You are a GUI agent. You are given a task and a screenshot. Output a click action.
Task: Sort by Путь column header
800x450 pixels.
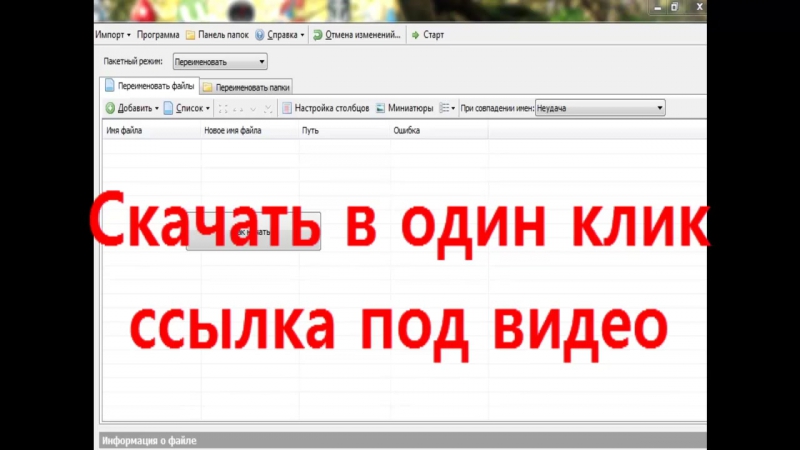click(344, 131)
